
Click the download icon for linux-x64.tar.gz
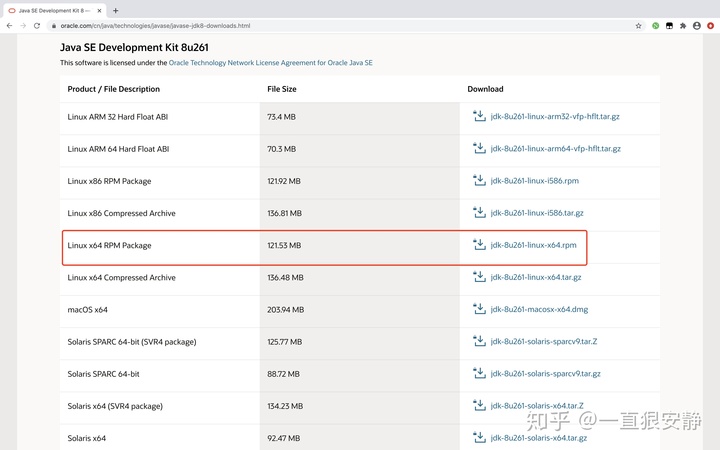click(479, 277)
